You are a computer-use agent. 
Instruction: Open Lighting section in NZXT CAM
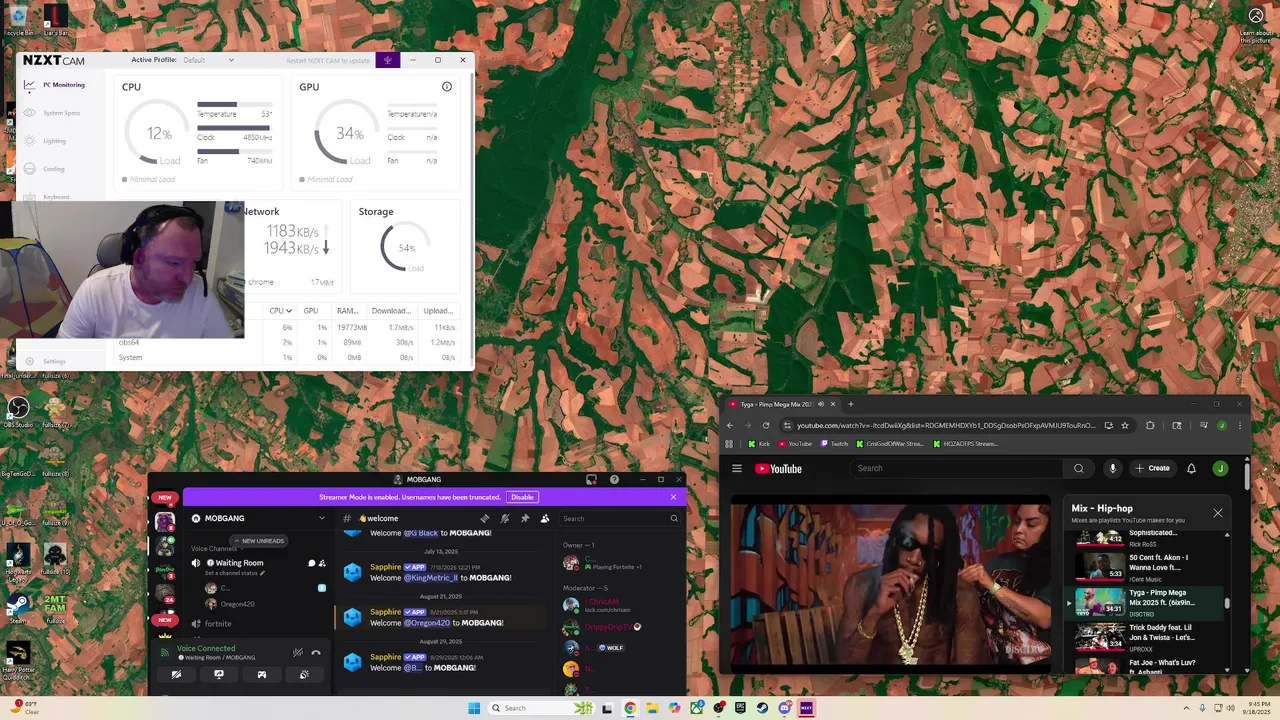[46, 141]
